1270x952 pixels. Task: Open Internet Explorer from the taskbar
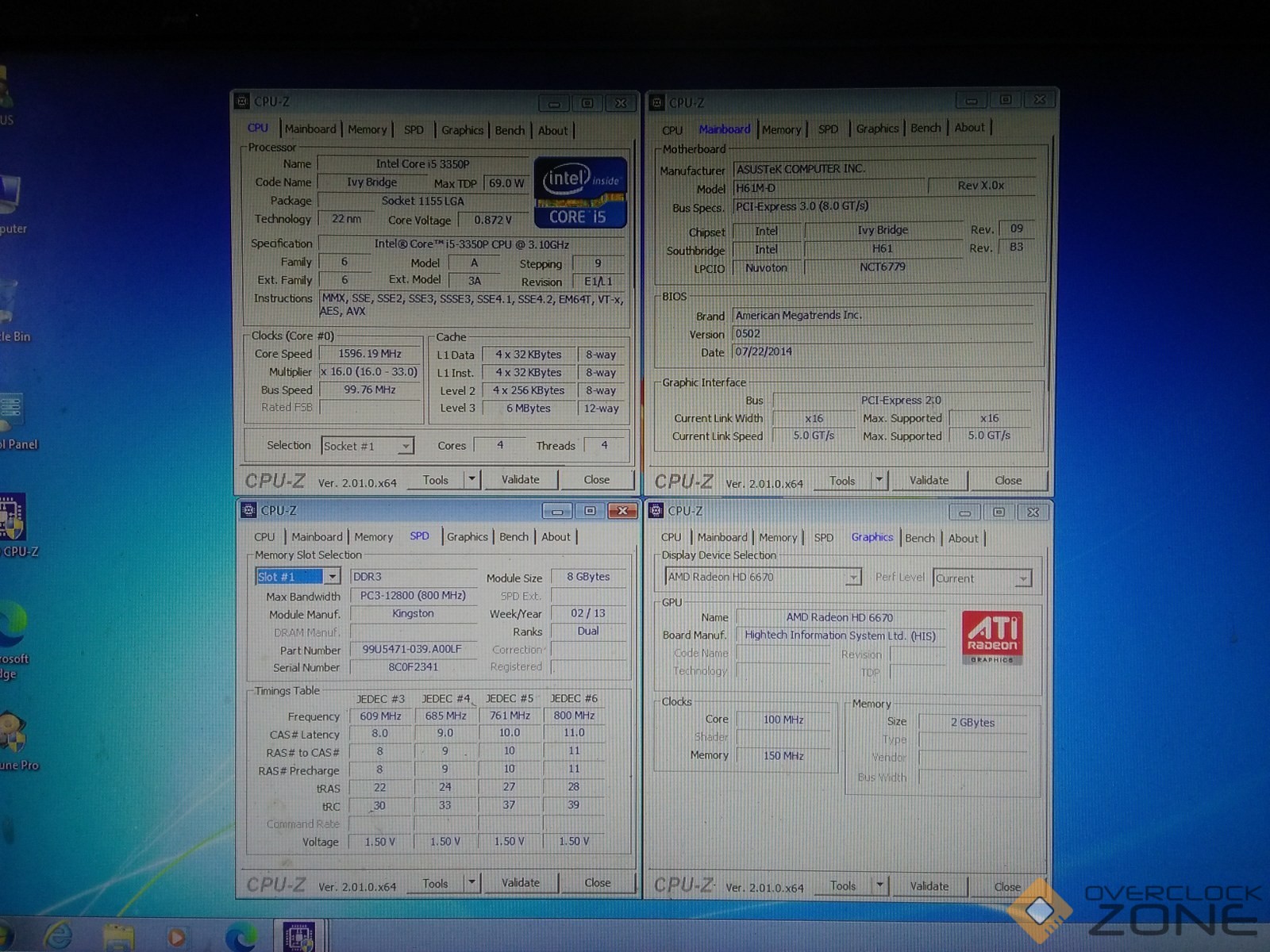click(58, 936)
